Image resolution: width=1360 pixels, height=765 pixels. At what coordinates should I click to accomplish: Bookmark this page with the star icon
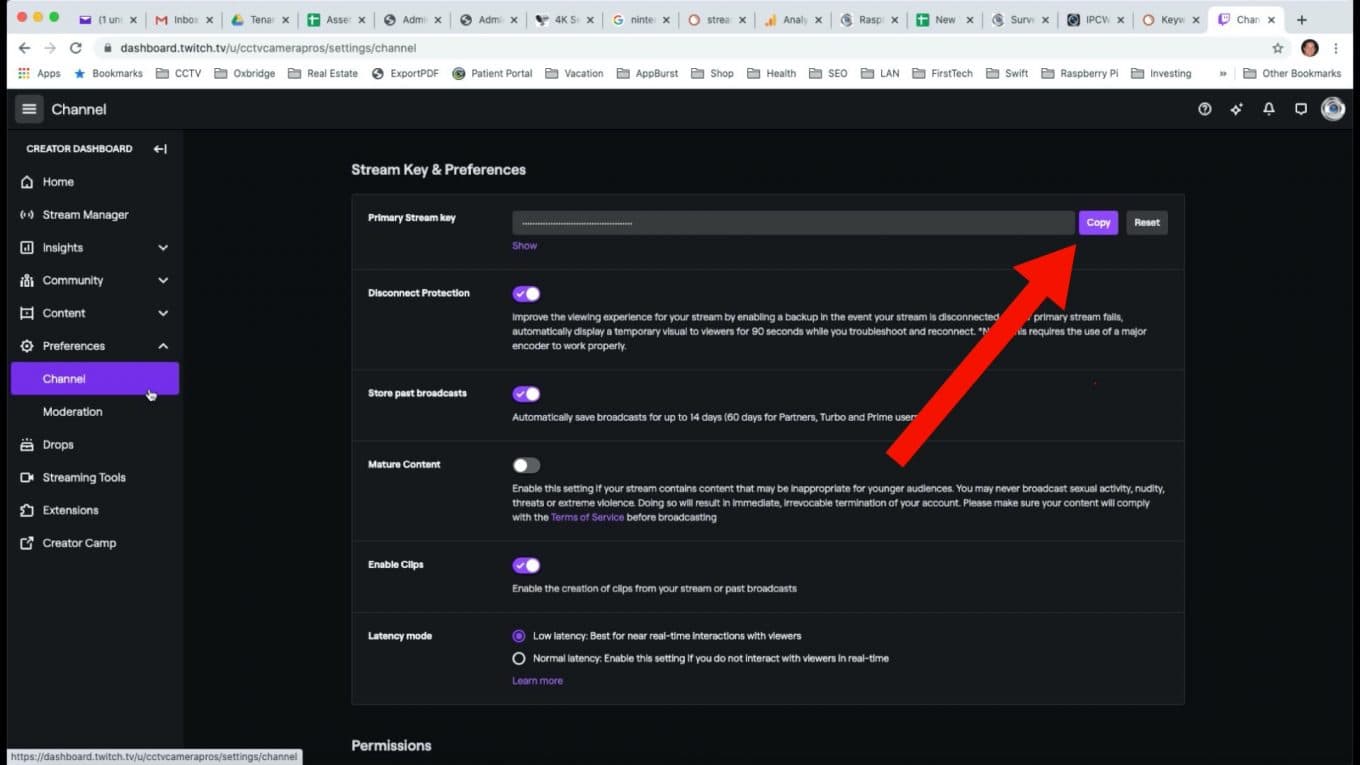tap(1277, 48)
